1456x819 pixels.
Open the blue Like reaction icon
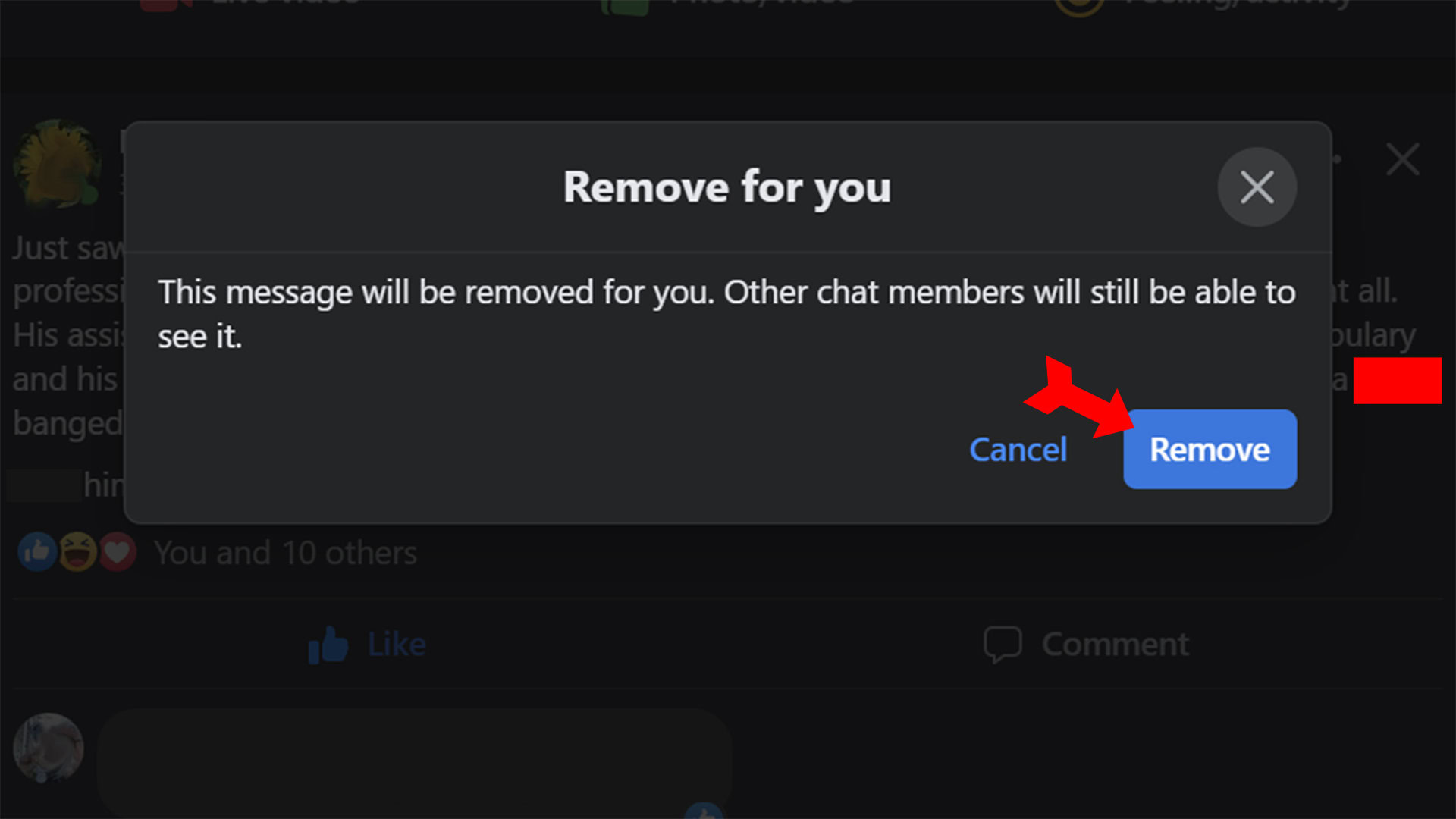click(x=37, y=552)
